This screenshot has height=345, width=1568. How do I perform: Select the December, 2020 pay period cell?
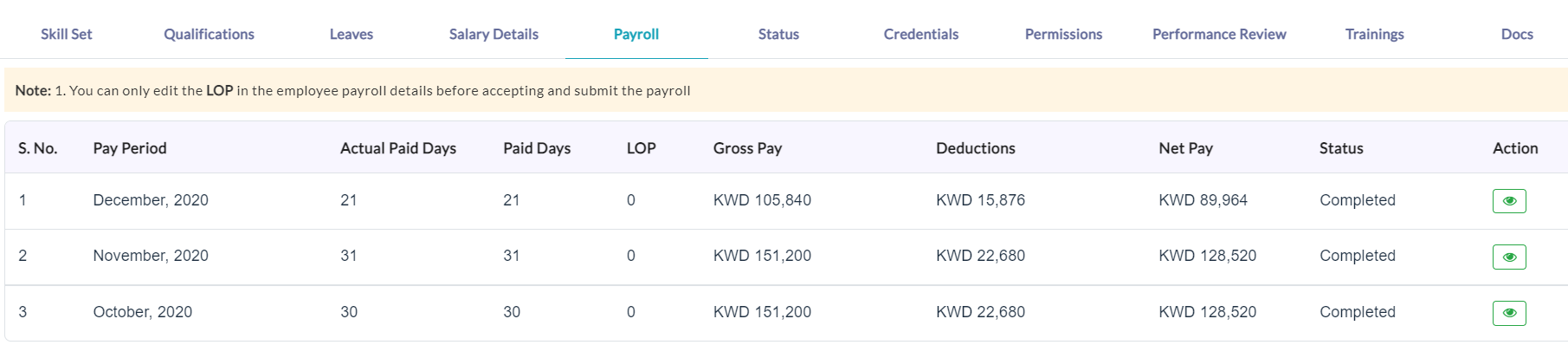151,200
